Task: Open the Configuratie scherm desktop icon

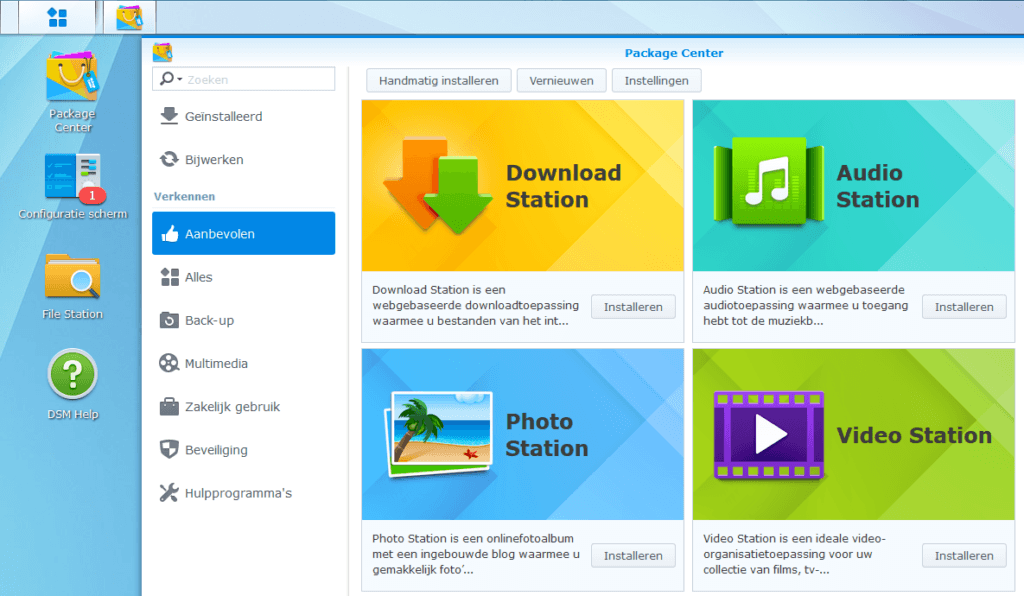Action: [x=72, y=186]
